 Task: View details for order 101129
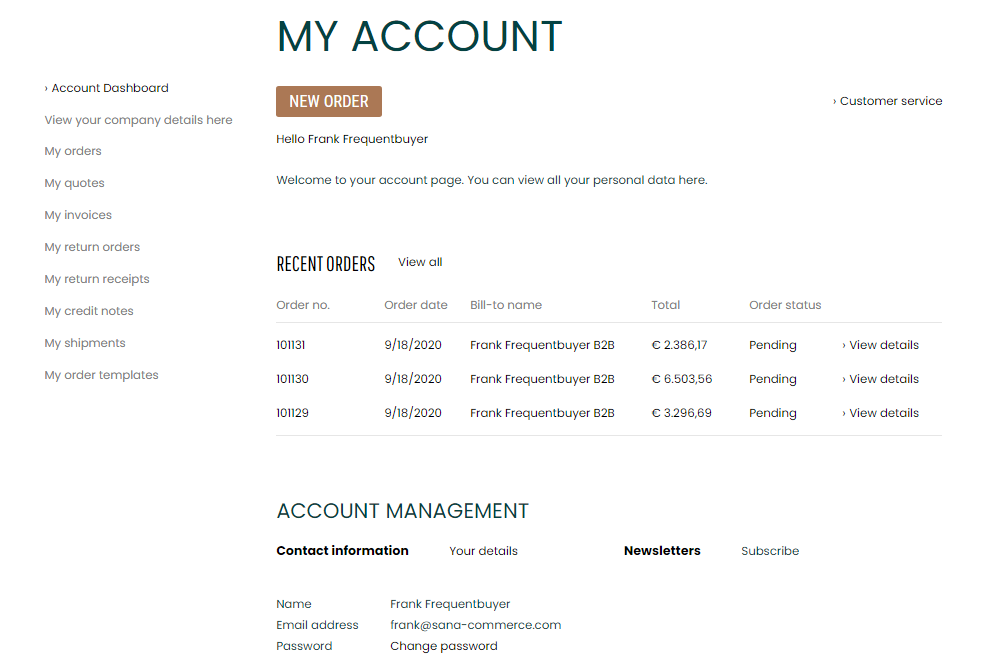[x=880, y=413]
